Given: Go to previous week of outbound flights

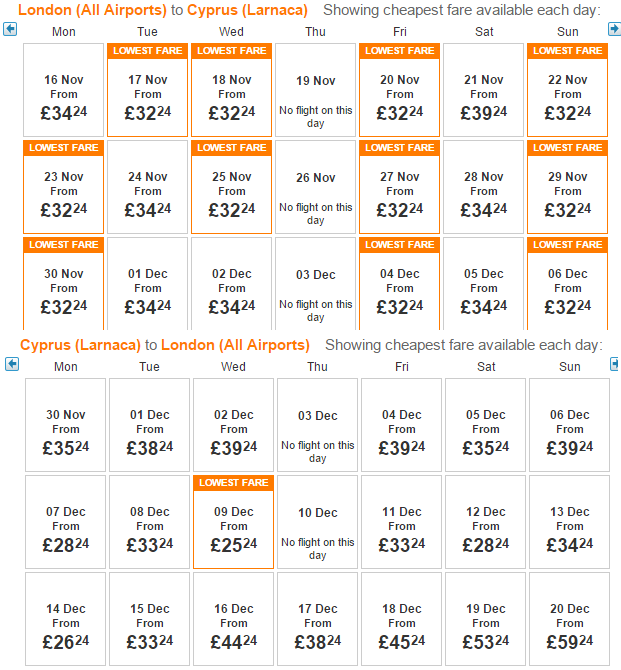Looking at the screenshot, I should click(x=10, y=29).
